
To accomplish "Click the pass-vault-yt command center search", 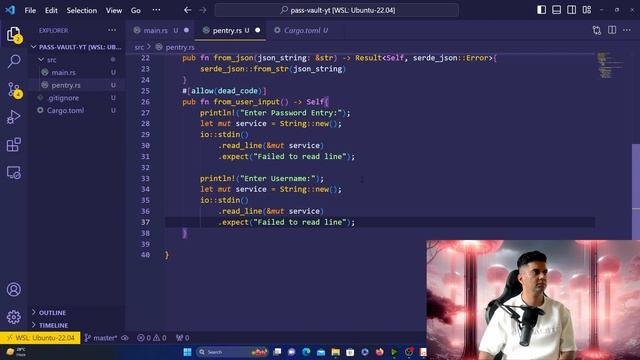I will [337, 10].
